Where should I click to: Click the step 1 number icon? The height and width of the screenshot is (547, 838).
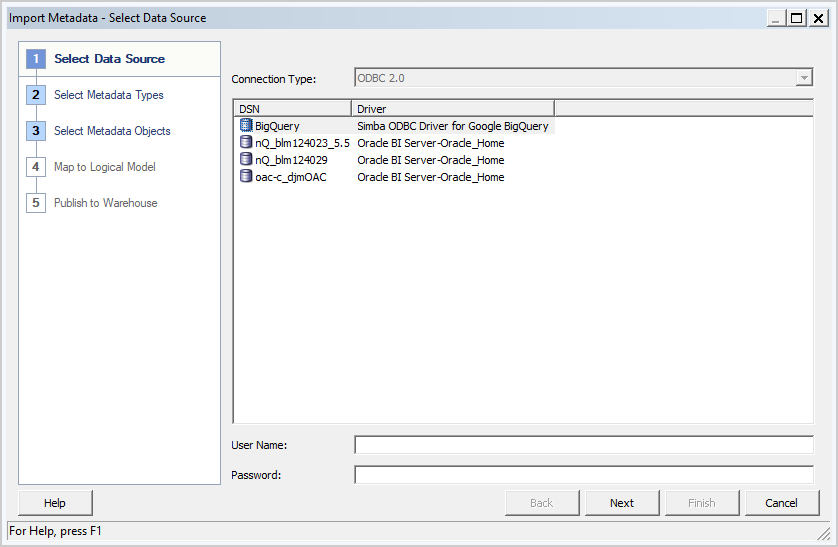click(36, 59)
